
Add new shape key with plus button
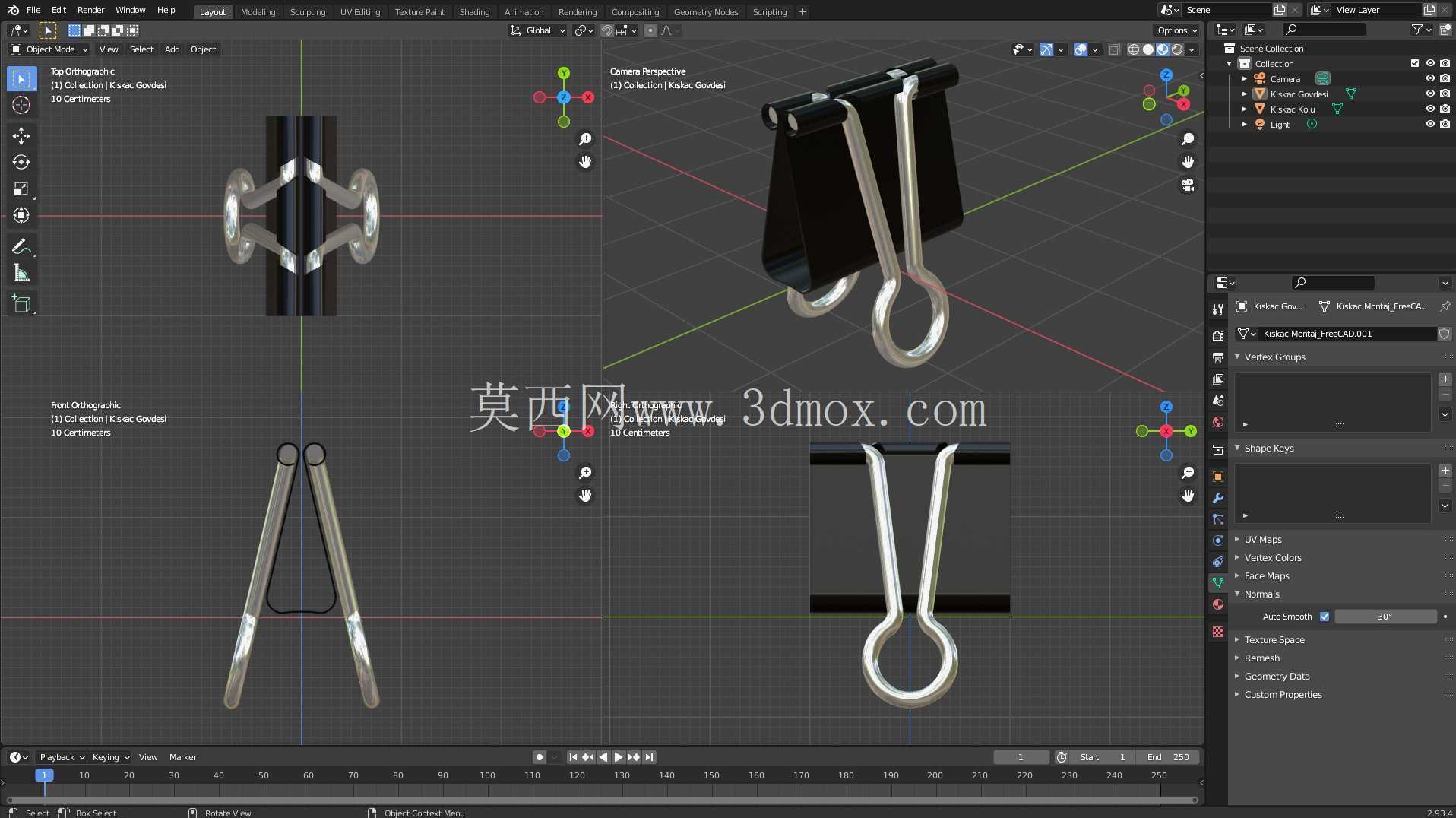tap(1445, 471)
